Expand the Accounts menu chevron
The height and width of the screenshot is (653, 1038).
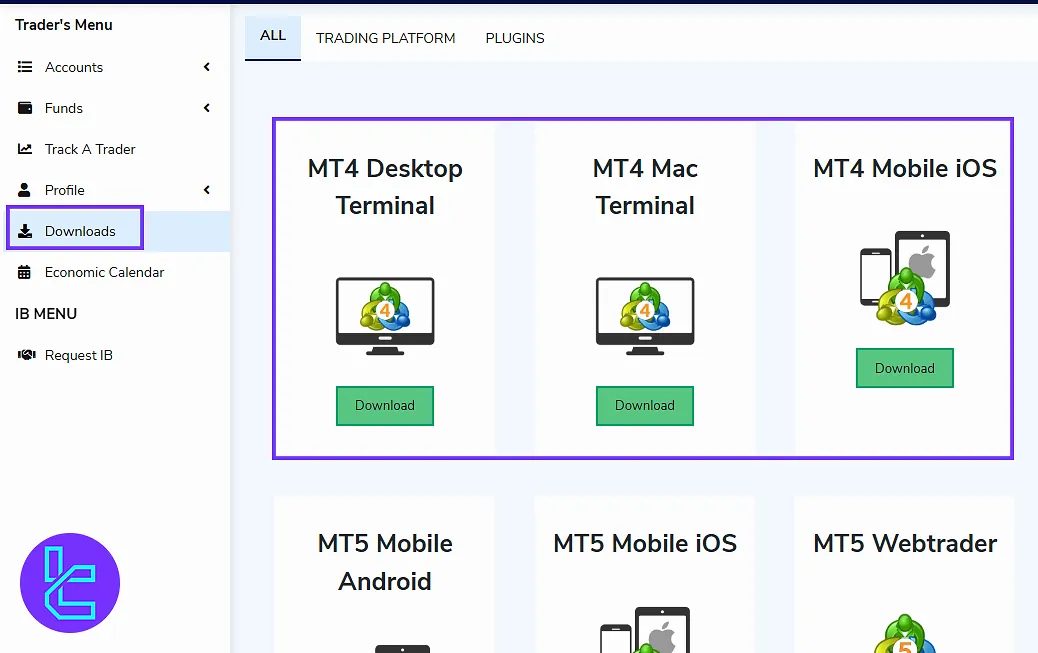pos(207,67)
